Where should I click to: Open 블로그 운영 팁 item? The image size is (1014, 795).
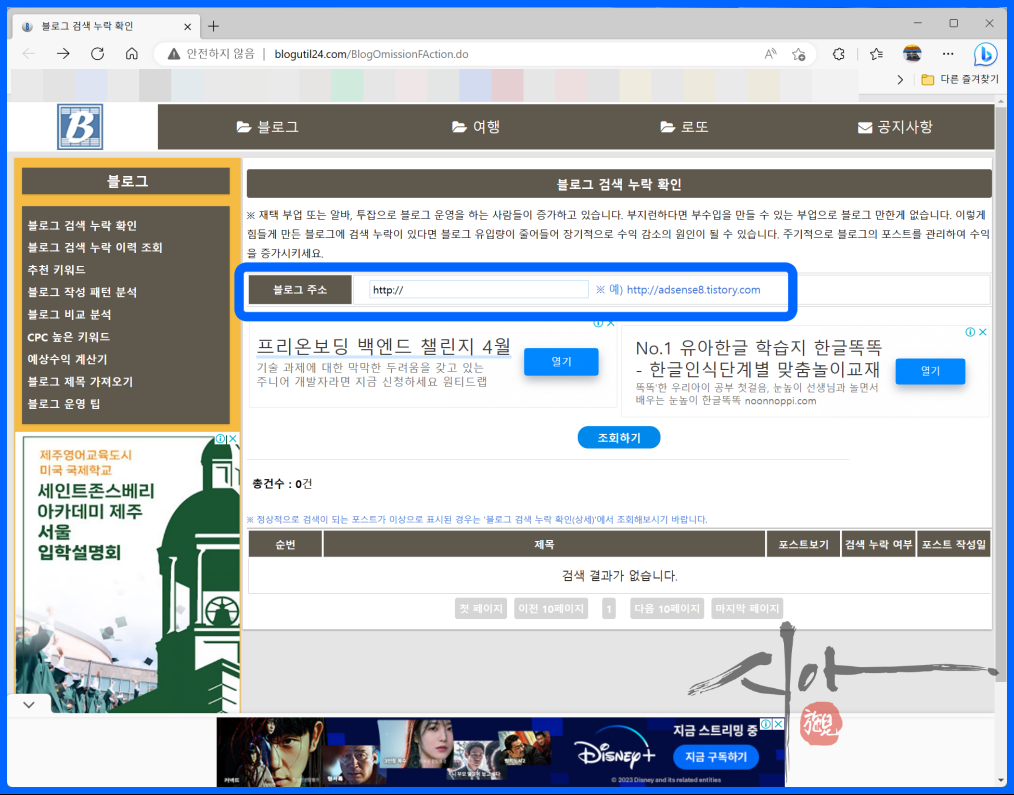[x=64, y=404]
